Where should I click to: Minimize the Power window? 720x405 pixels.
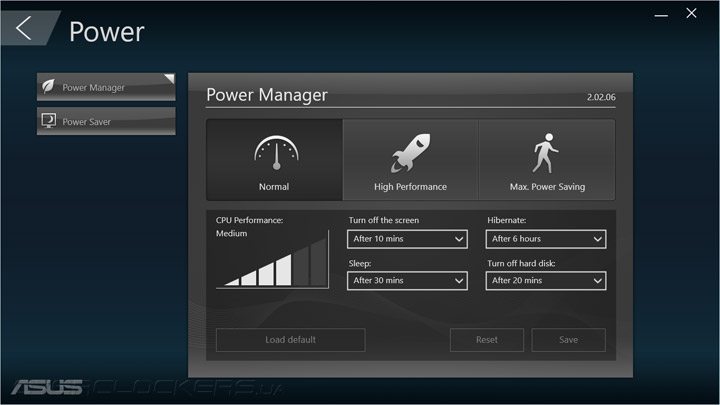tap(661, 16)
